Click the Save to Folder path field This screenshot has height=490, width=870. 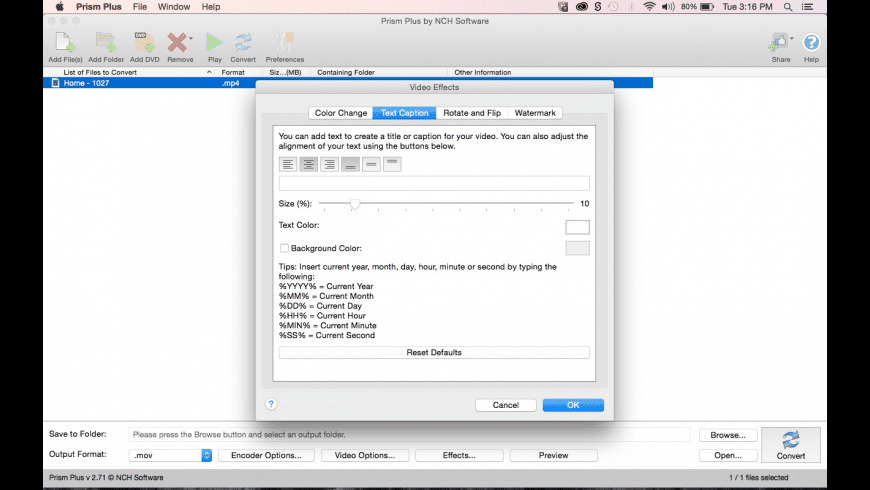[409, 435]
